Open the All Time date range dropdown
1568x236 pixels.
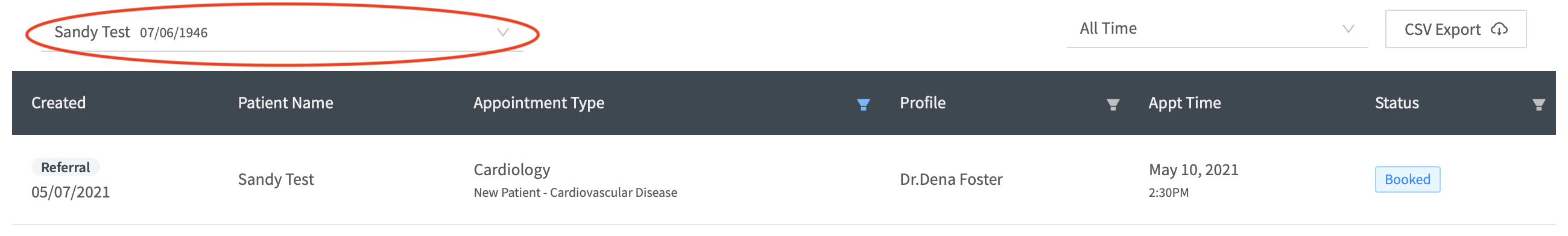click(1218, 28)
